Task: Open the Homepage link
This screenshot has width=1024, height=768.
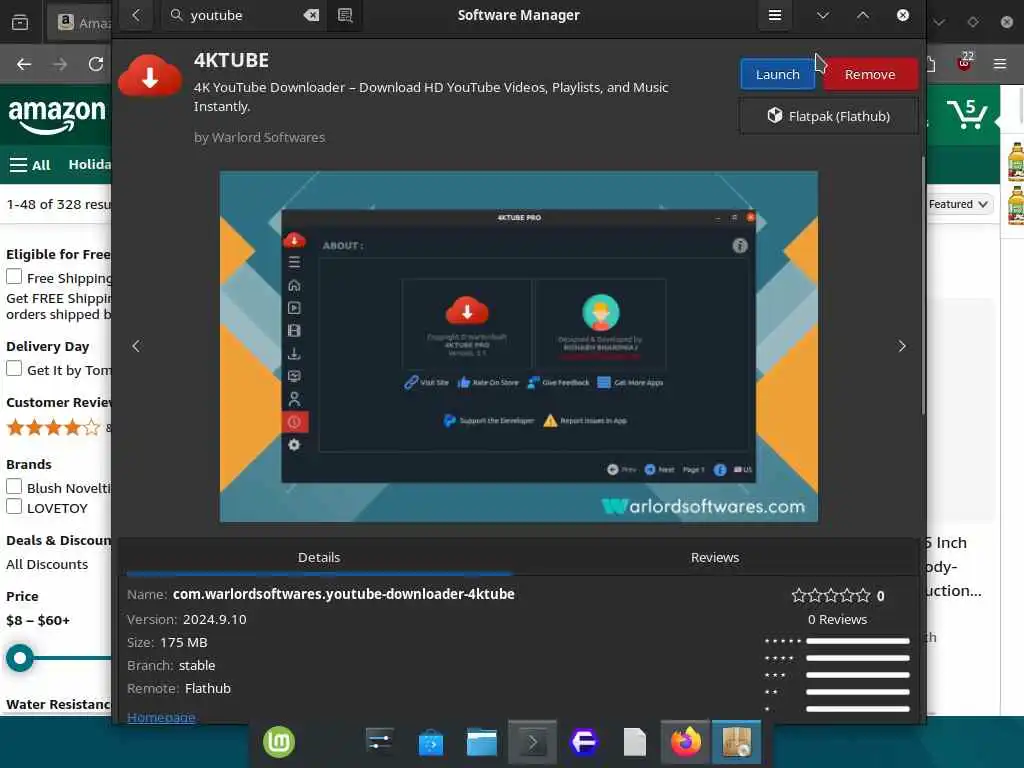Action: click(x=161, y=717)
